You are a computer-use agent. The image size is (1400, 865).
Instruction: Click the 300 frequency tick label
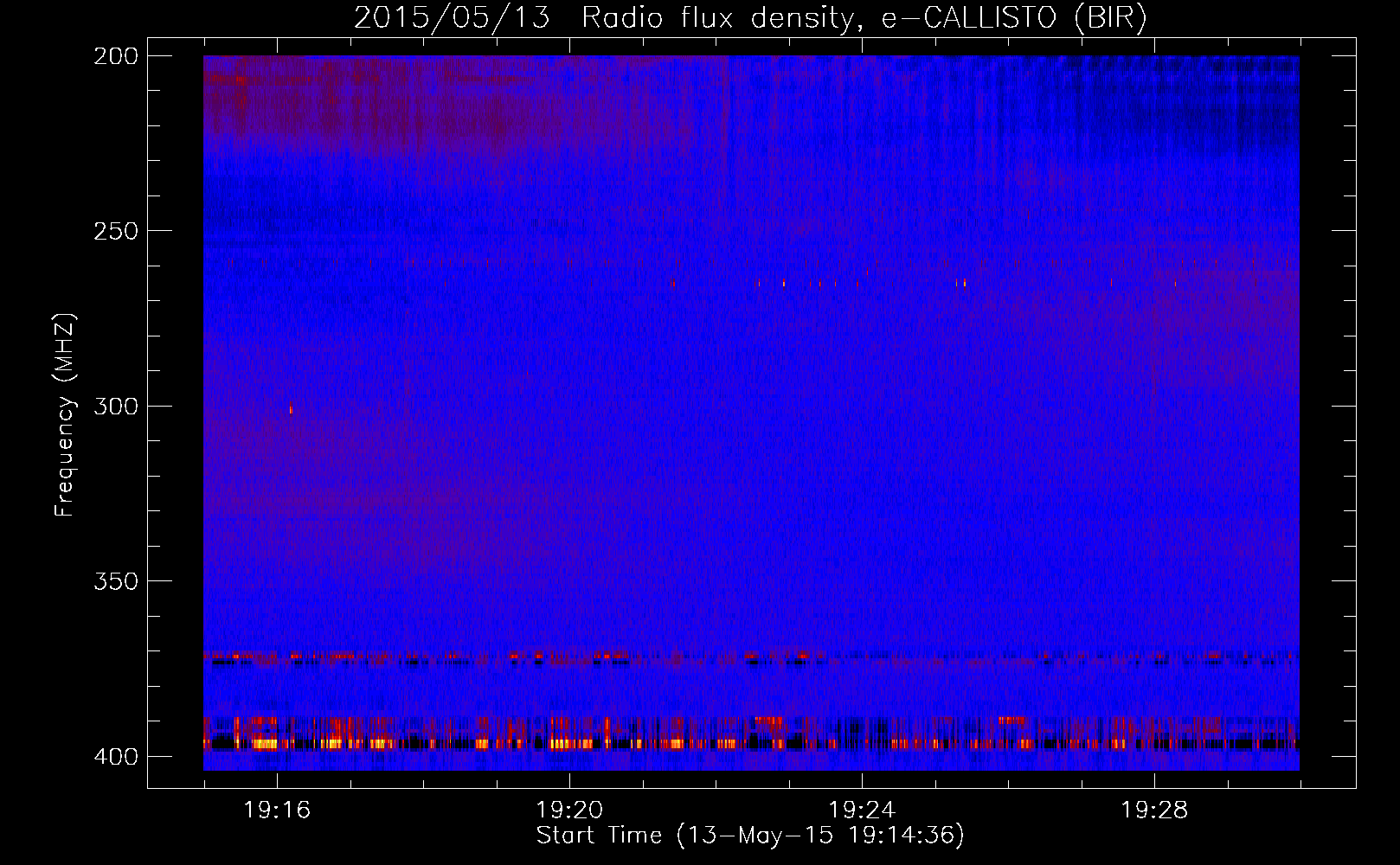(x=116, y=407)
